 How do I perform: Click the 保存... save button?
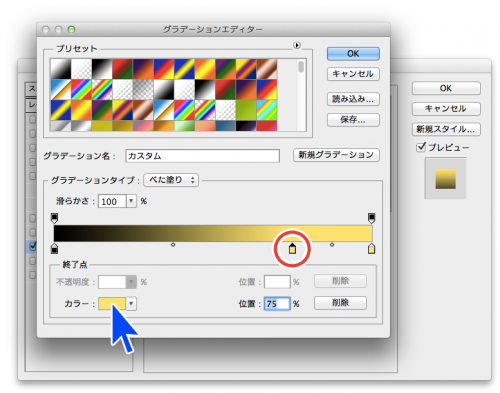[x=353, y=120]
